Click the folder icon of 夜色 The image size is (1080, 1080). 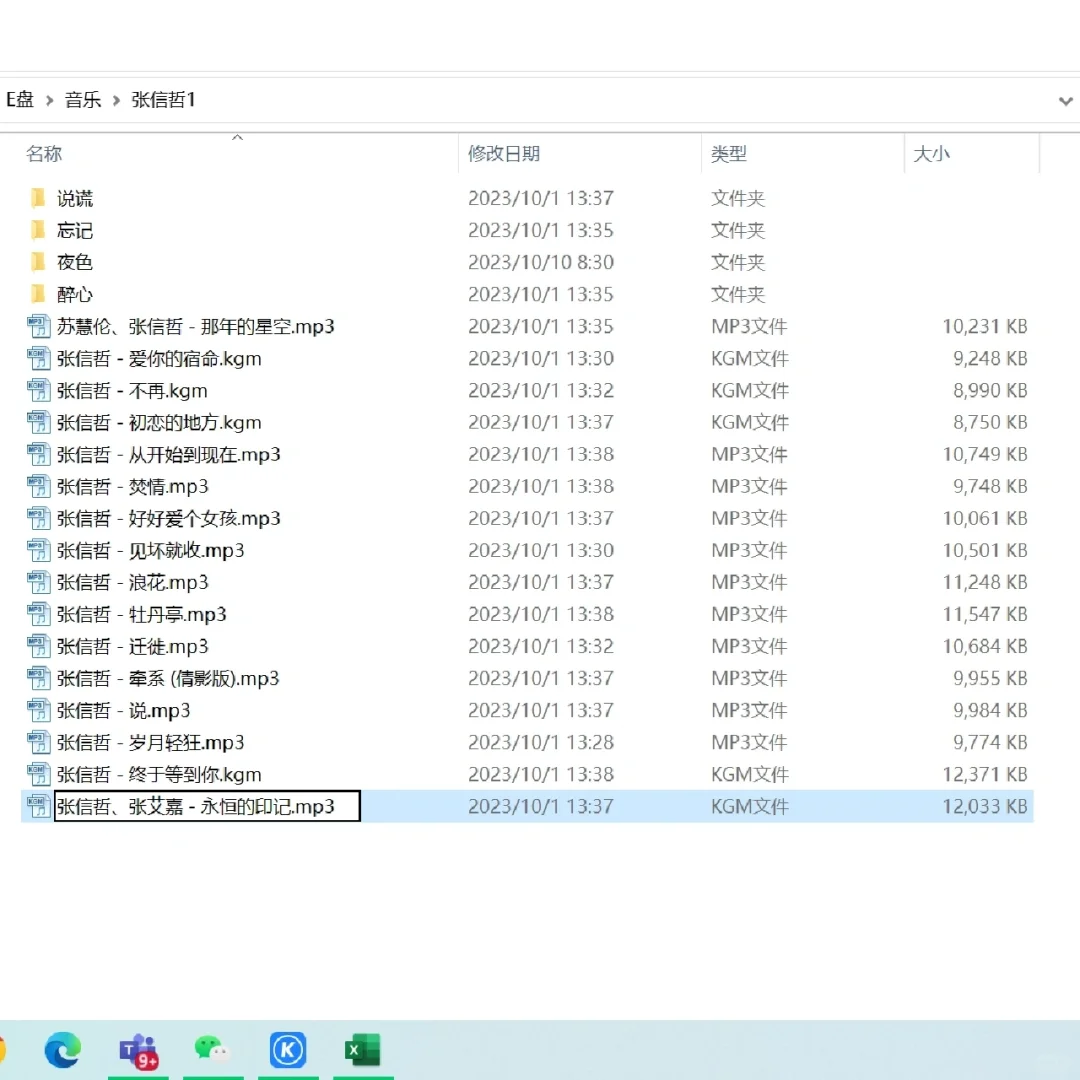(37, 262)
